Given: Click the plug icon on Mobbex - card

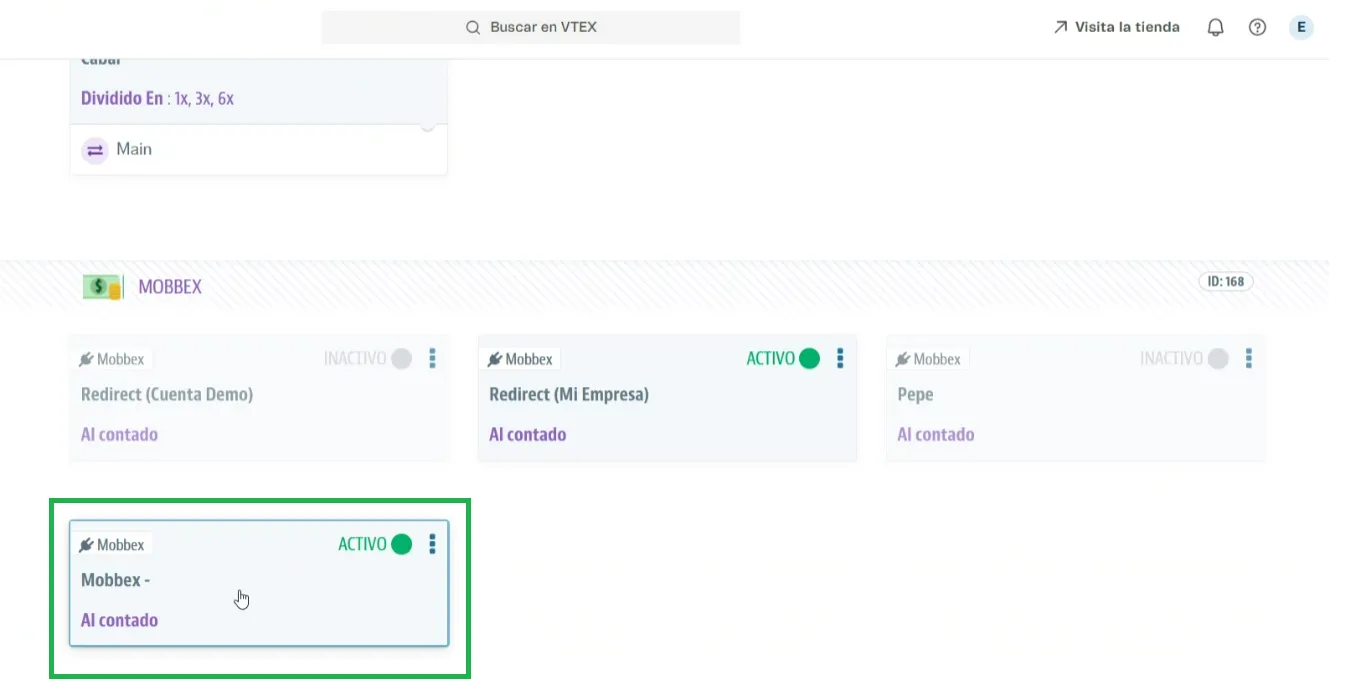Looking at the screenshot, I should pos(87,546).
